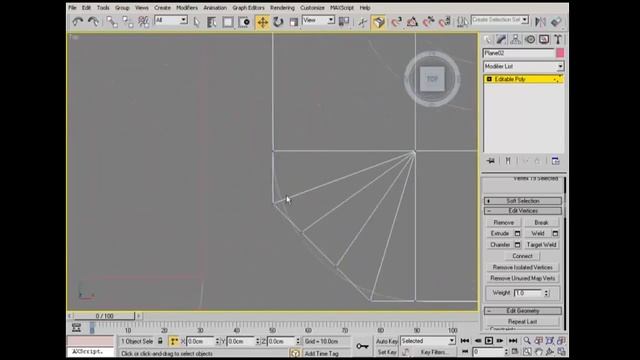
Task: Toggle the Percent Snap icon
Action: pyautogui.click(x=428, y=22)
